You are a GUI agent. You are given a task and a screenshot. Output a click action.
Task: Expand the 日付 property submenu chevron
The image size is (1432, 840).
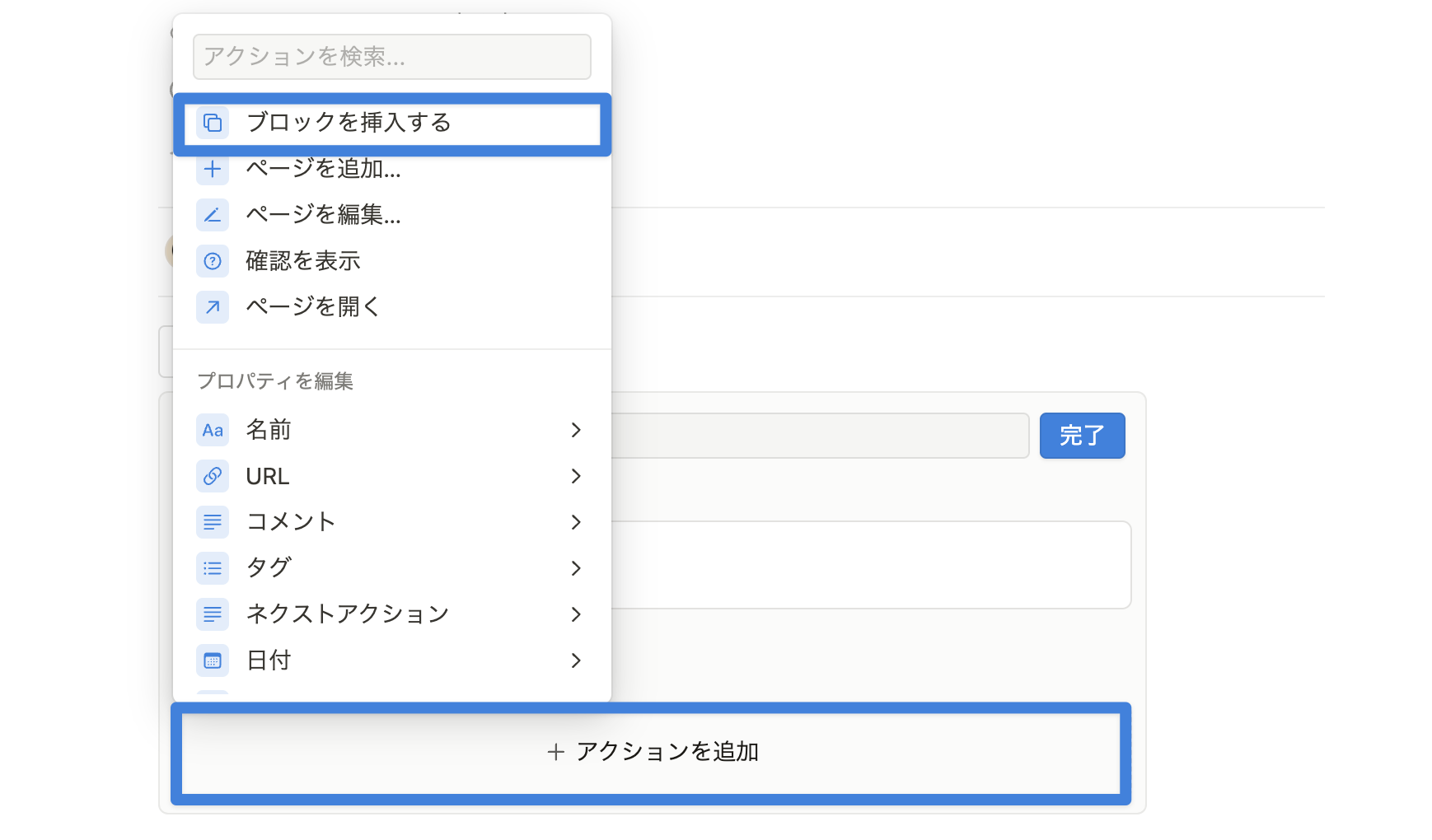576,660
